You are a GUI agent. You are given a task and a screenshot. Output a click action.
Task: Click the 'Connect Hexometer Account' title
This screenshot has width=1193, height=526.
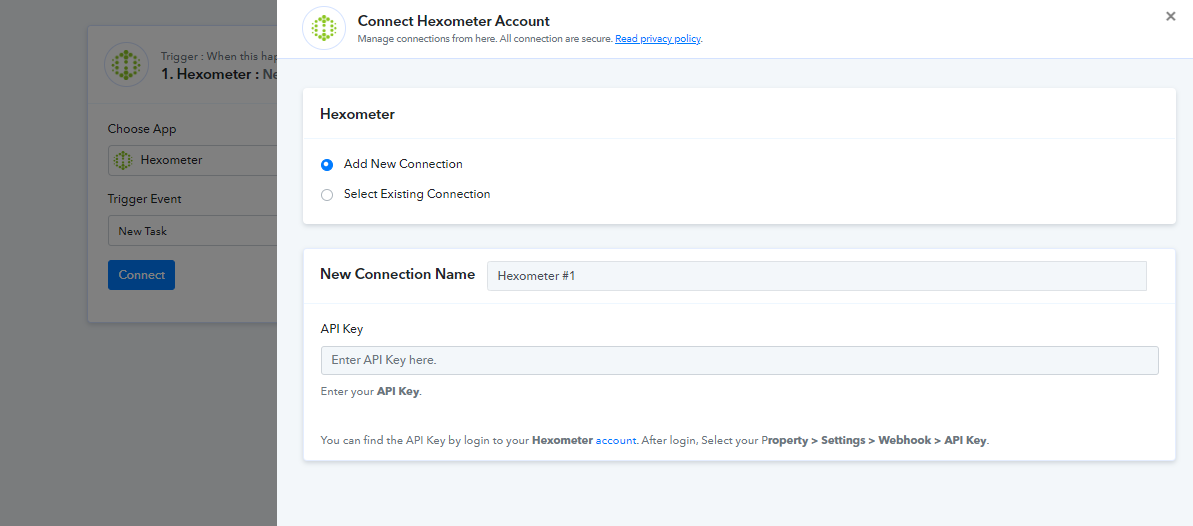pyautogui.click(x=453, y=21)
